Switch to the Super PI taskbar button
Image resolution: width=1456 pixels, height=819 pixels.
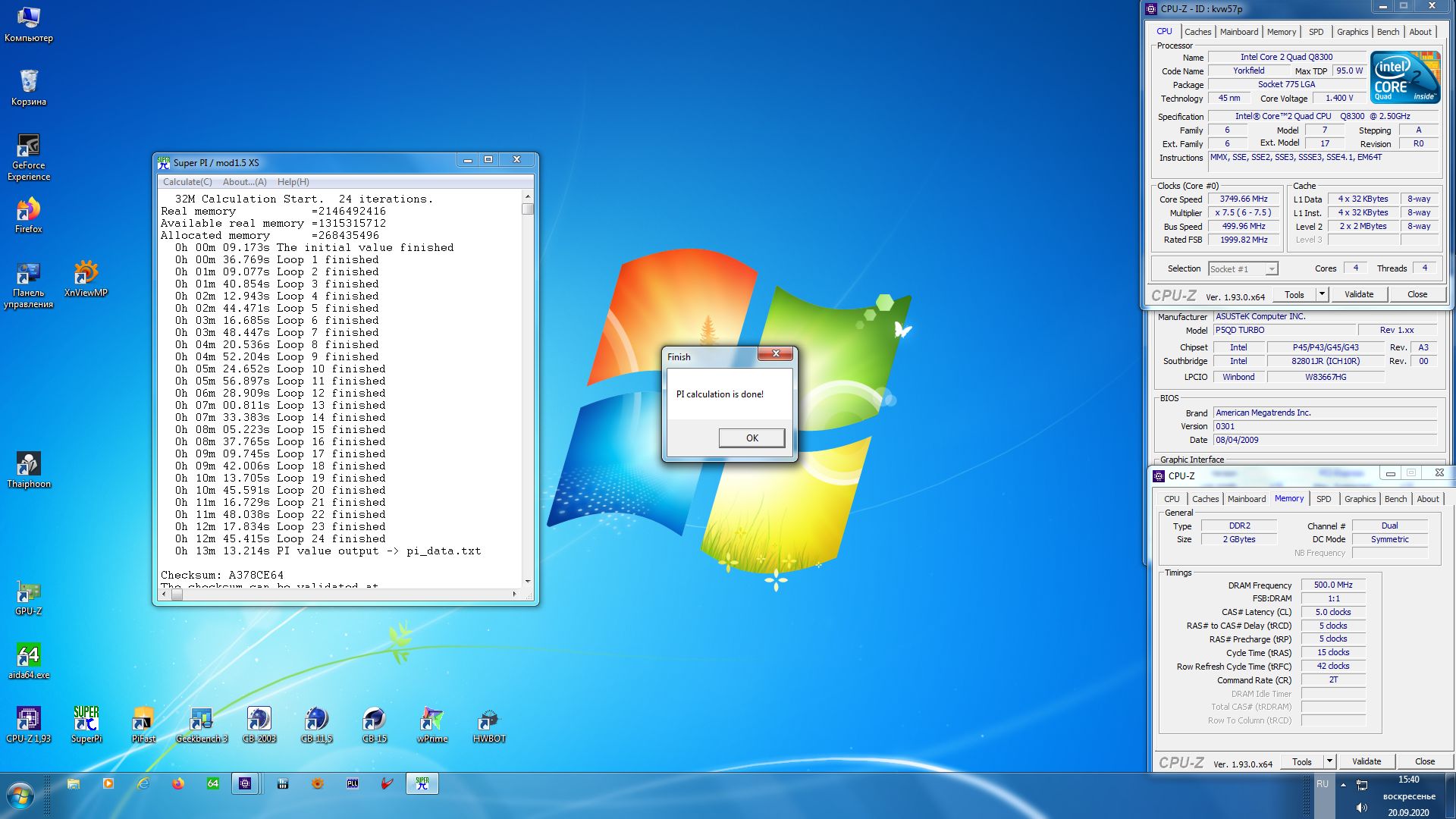pos(422,783)
